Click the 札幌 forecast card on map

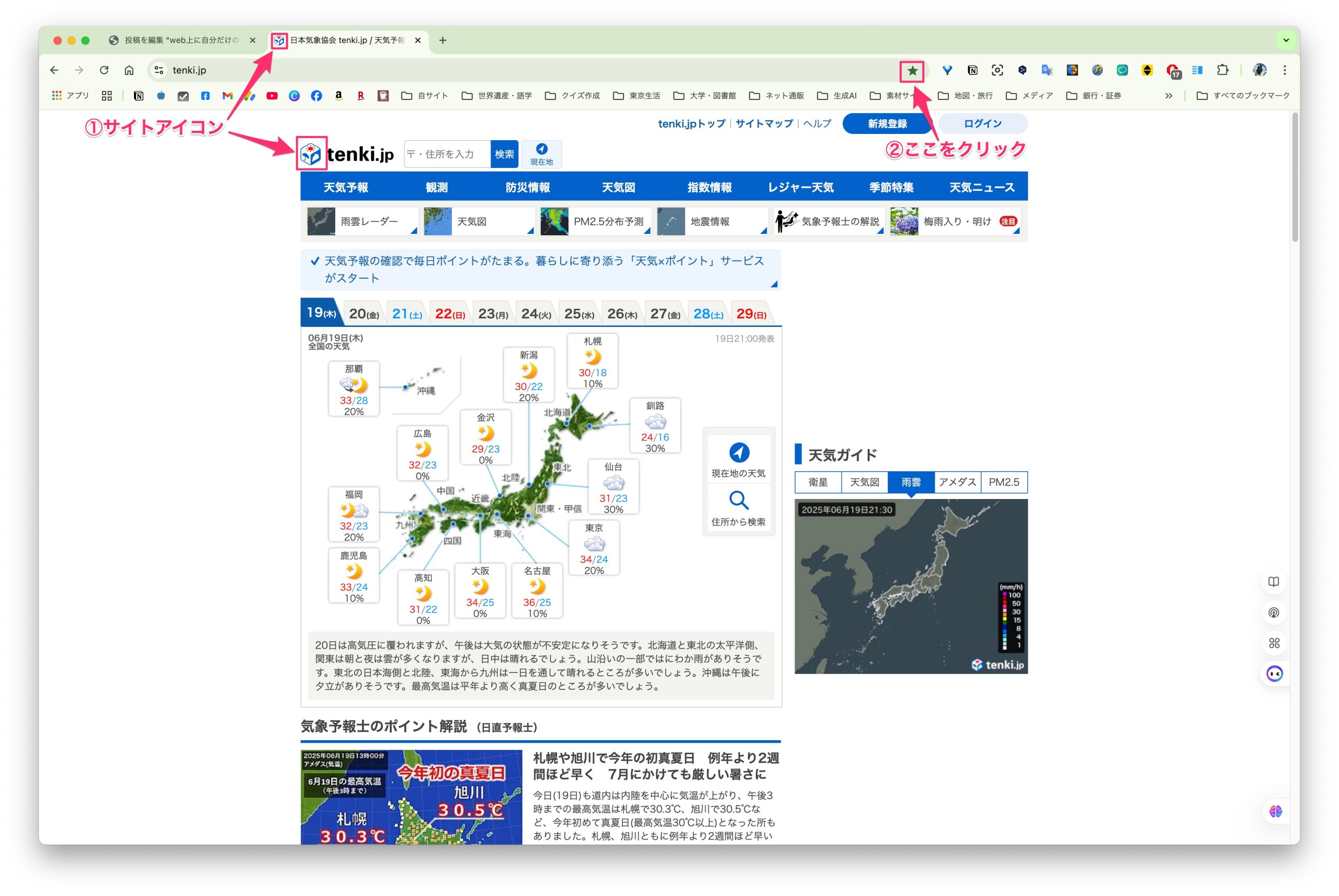tap(593, 362)
